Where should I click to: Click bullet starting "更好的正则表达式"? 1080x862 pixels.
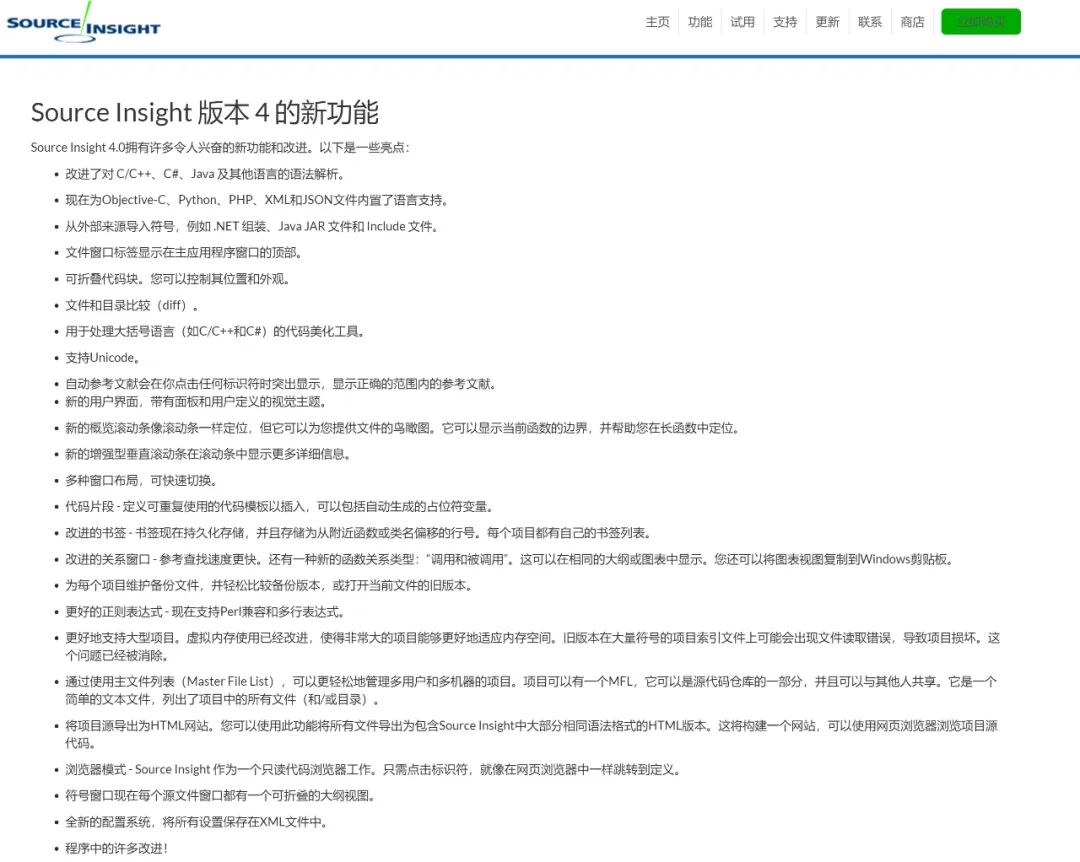205,610
